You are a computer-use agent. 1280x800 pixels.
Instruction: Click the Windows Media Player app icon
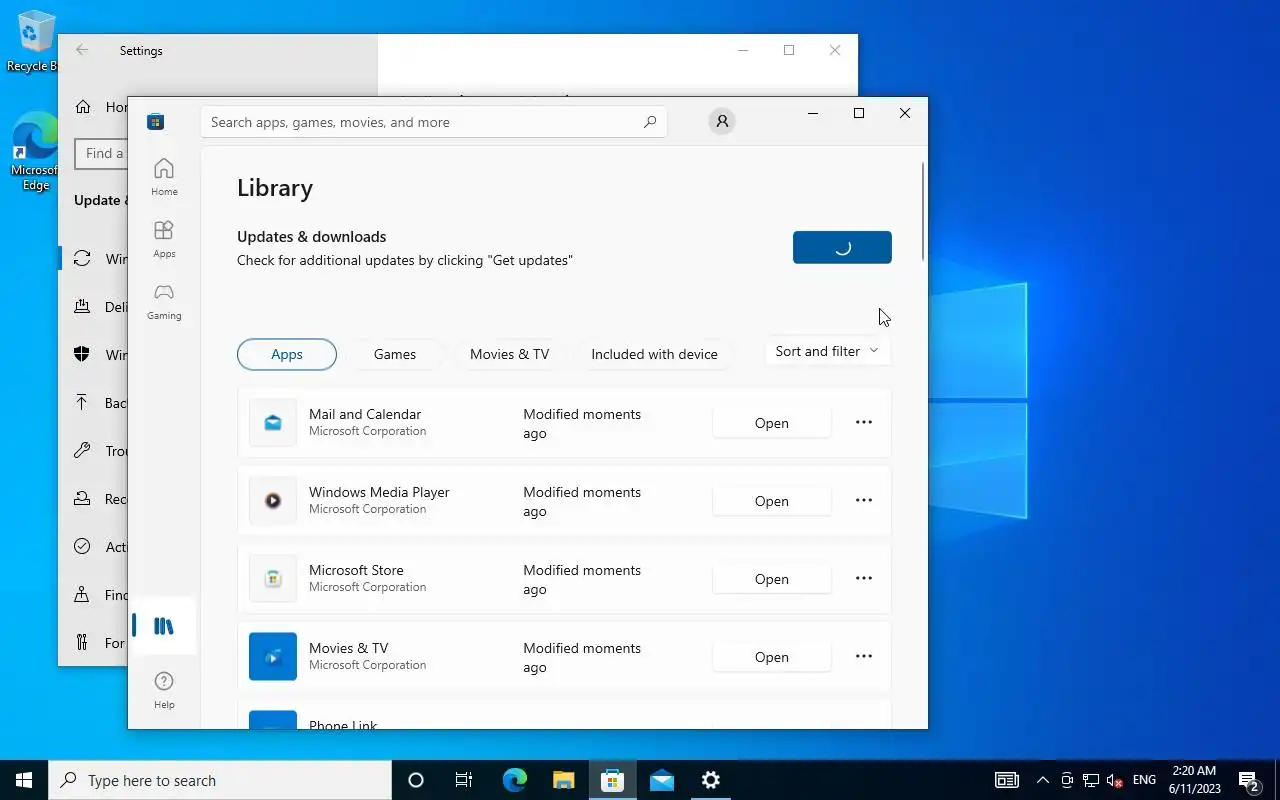click(x=273, y=500)
